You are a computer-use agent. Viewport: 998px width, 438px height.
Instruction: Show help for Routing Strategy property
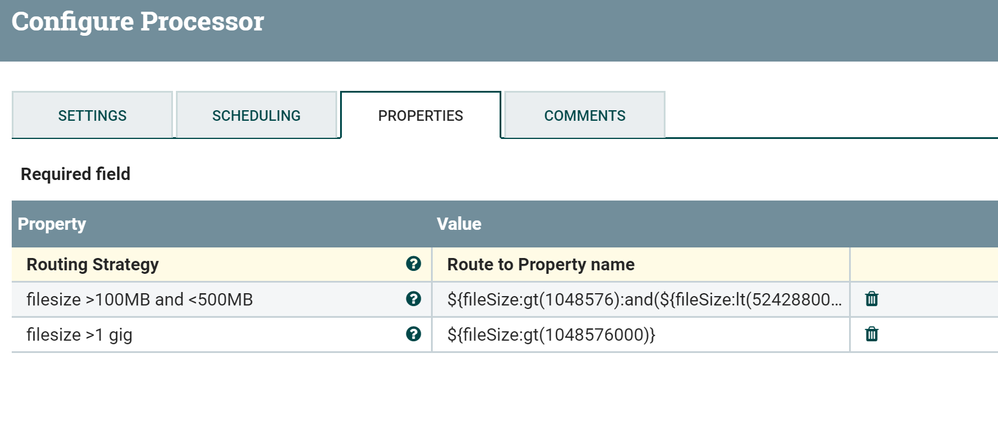[x=413, y=264]
